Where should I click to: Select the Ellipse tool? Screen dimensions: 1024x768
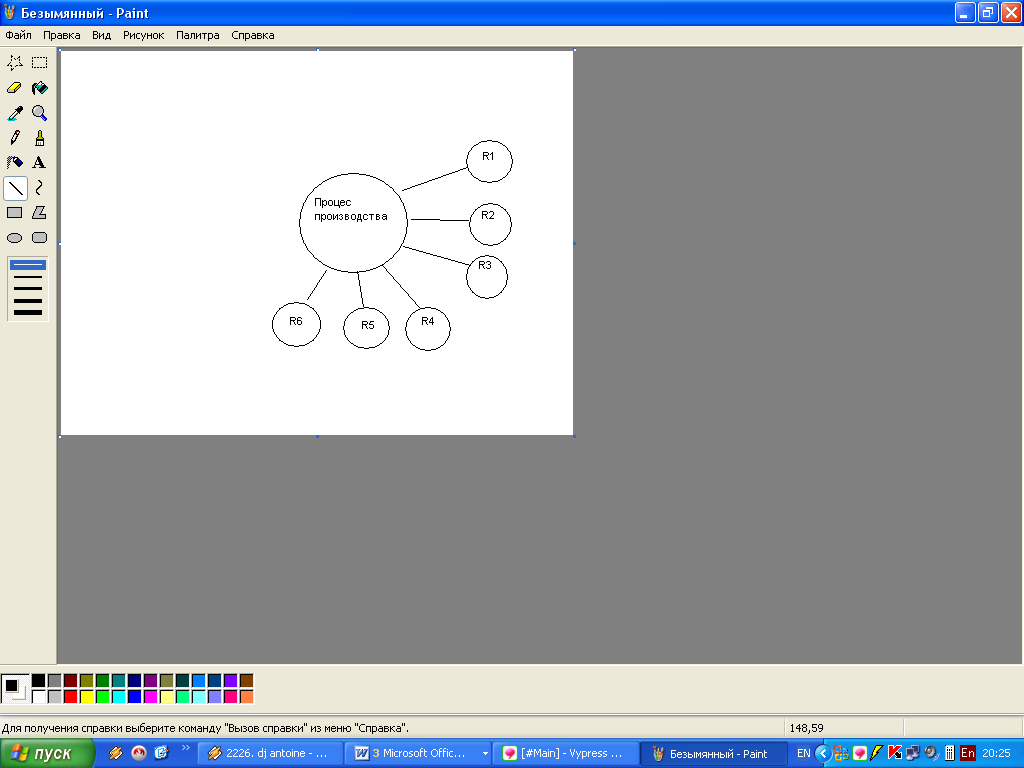[15, 238]
